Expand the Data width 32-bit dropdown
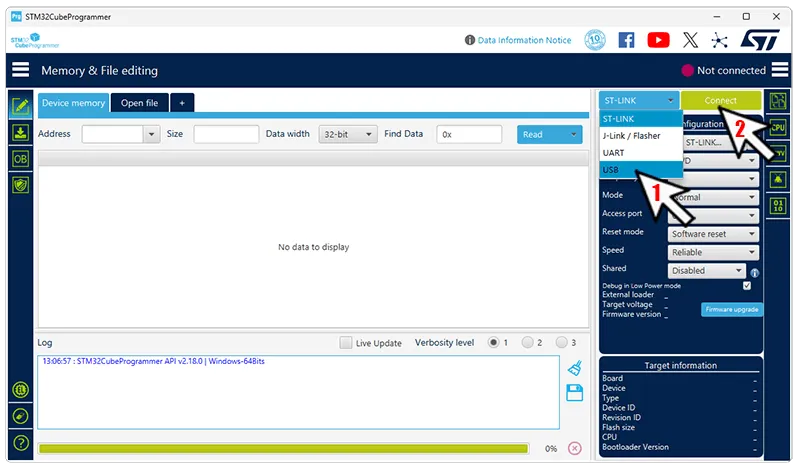This screenshot has height=466, width=800. [x=347, y=134]
